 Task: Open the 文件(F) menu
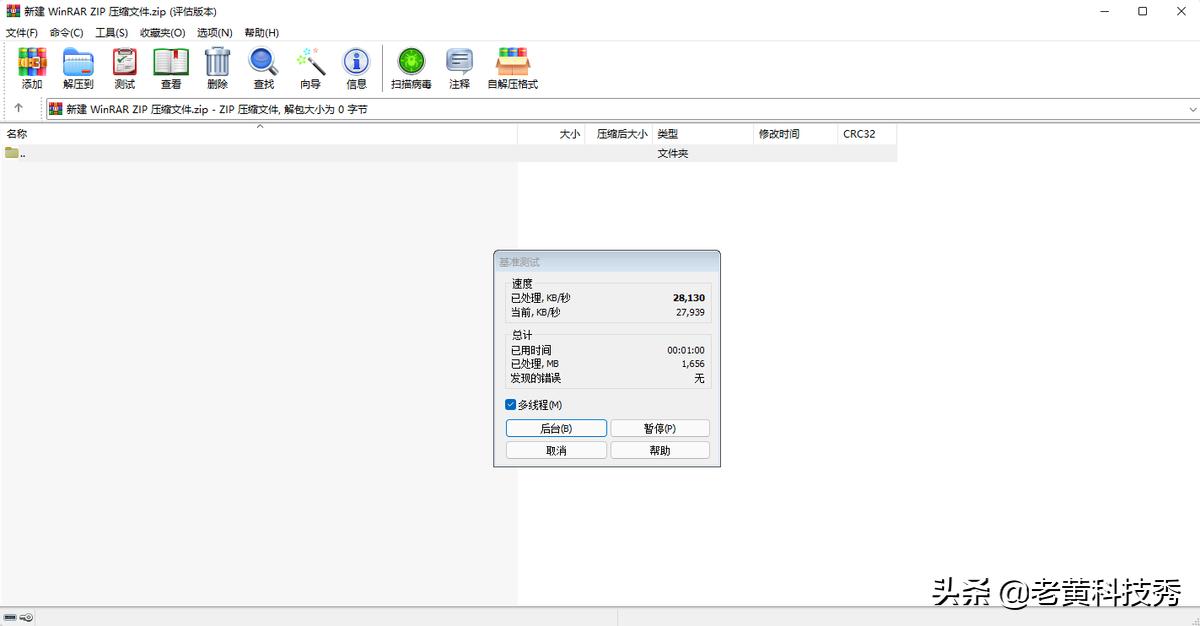click(23, 32)
